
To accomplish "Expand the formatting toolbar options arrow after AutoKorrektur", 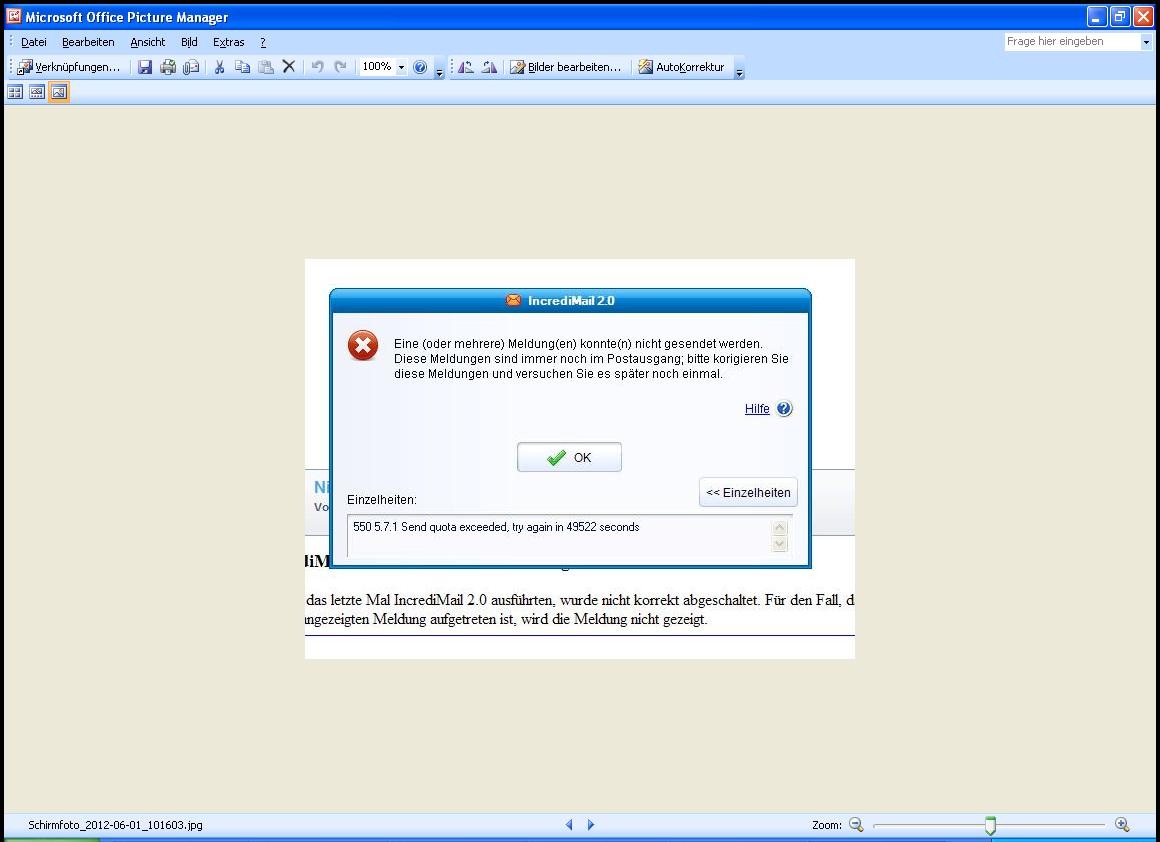I will [x=739, y=70].
